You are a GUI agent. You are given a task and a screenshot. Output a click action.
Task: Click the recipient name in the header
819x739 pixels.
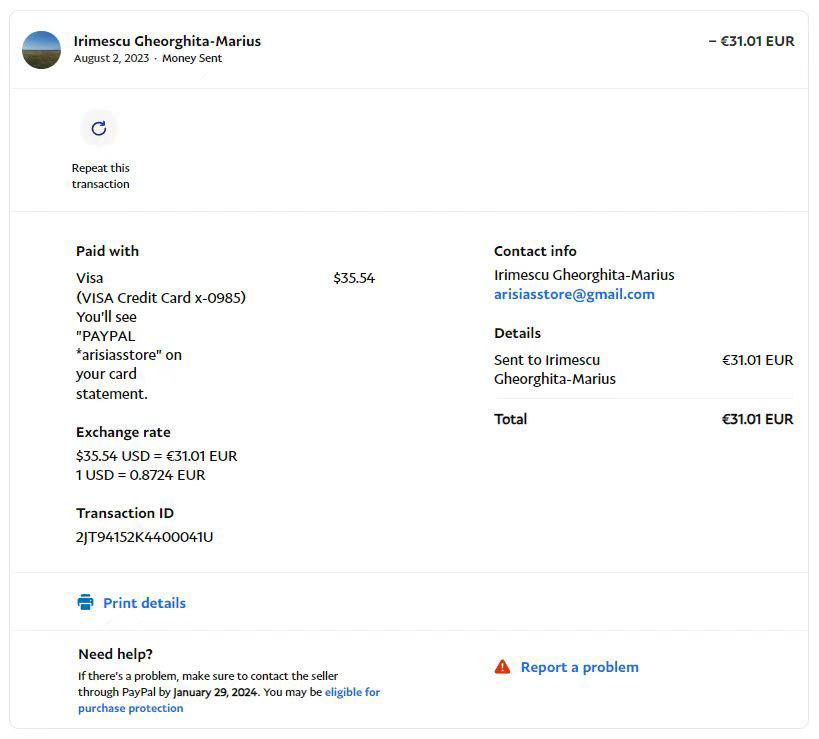167,41
